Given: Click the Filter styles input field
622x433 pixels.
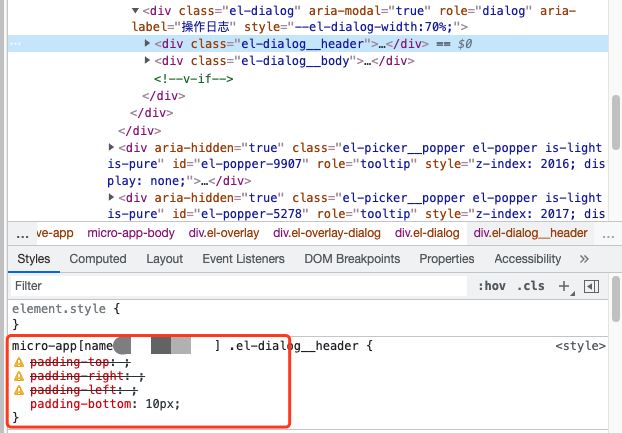Looking at the screenshot, I should 238,286.
